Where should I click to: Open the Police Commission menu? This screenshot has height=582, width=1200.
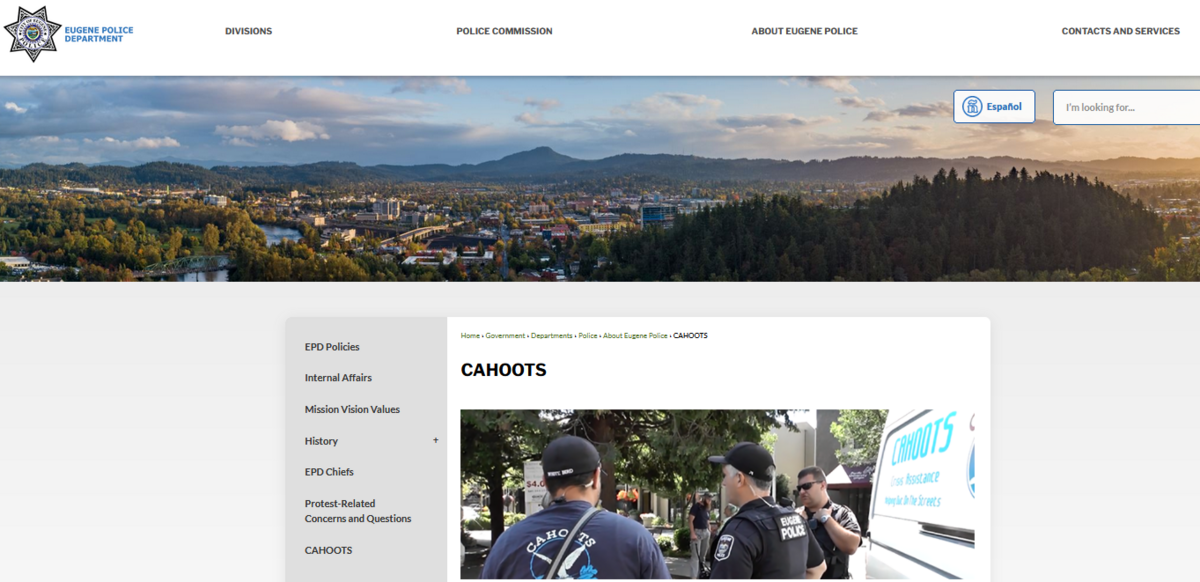point(504,31)
